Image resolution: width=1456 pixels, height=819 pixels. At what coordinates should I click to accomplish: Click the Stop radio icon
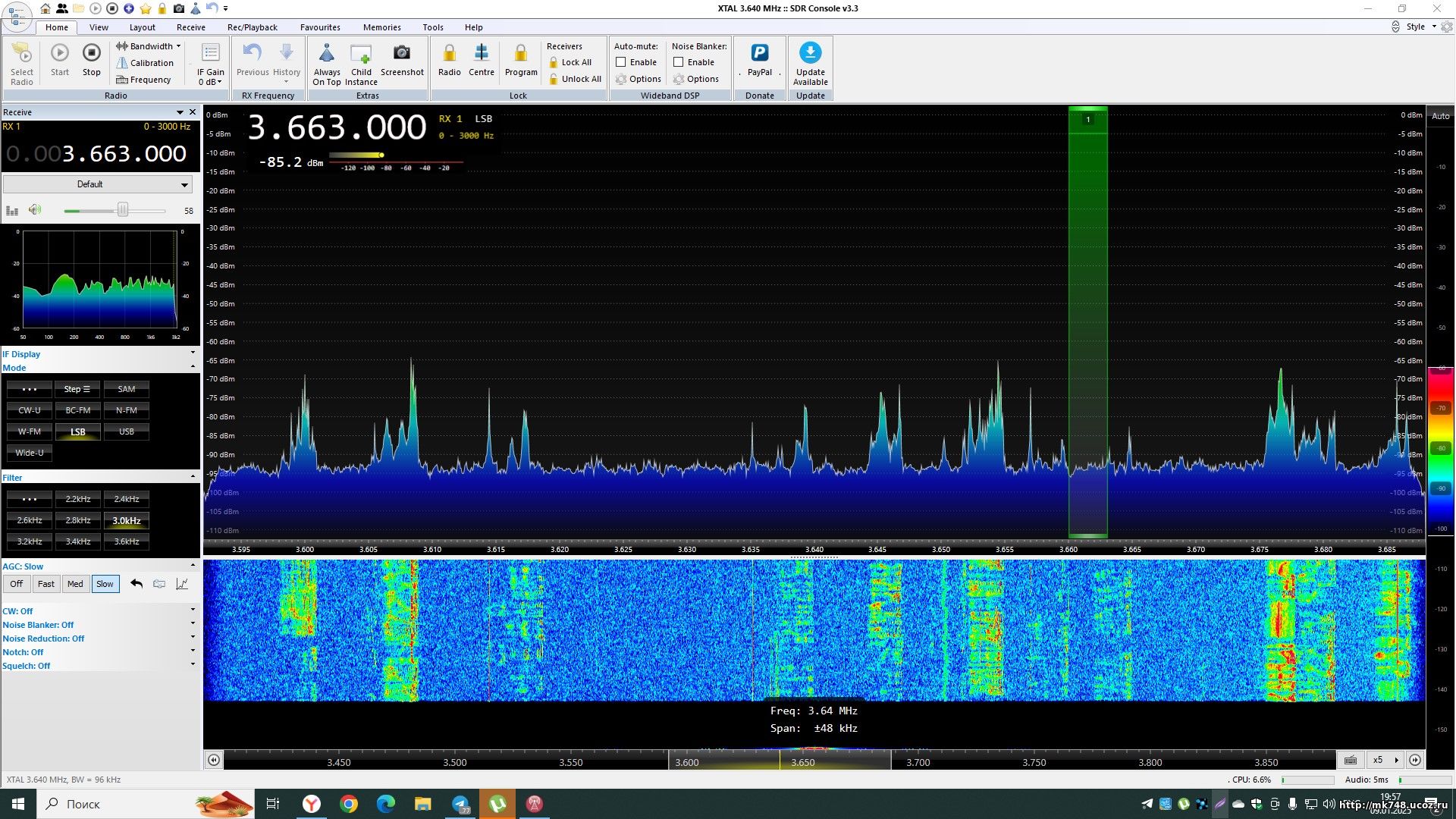click(91, 53)
